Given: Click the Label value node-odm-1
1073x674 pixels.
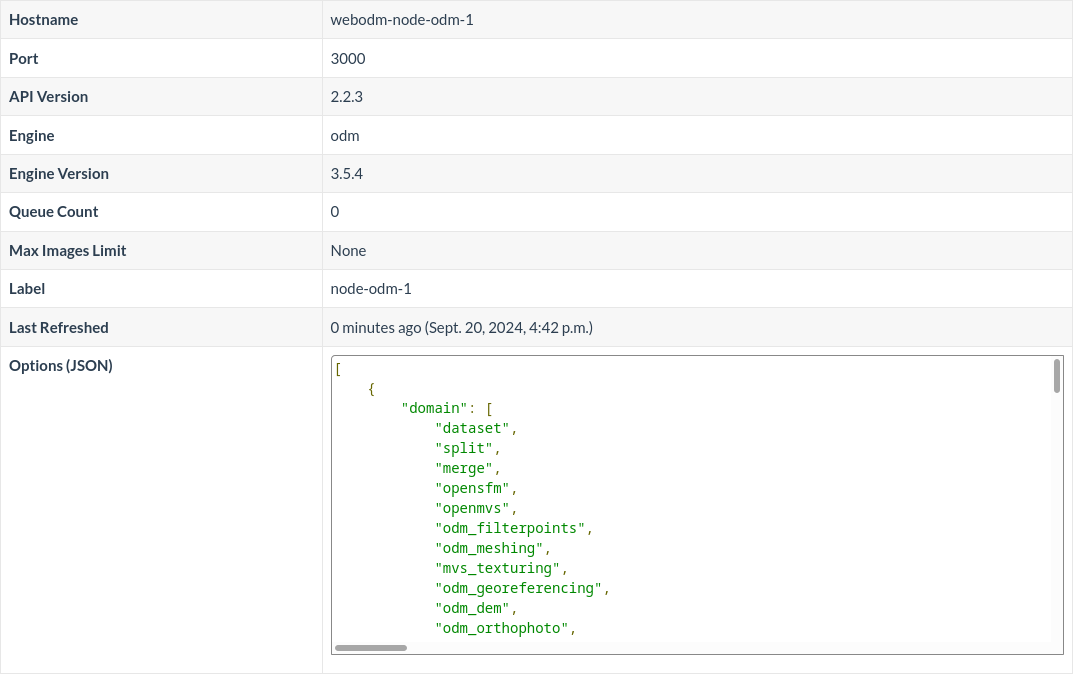Looking at the screenshot, I should coord(371,288).
